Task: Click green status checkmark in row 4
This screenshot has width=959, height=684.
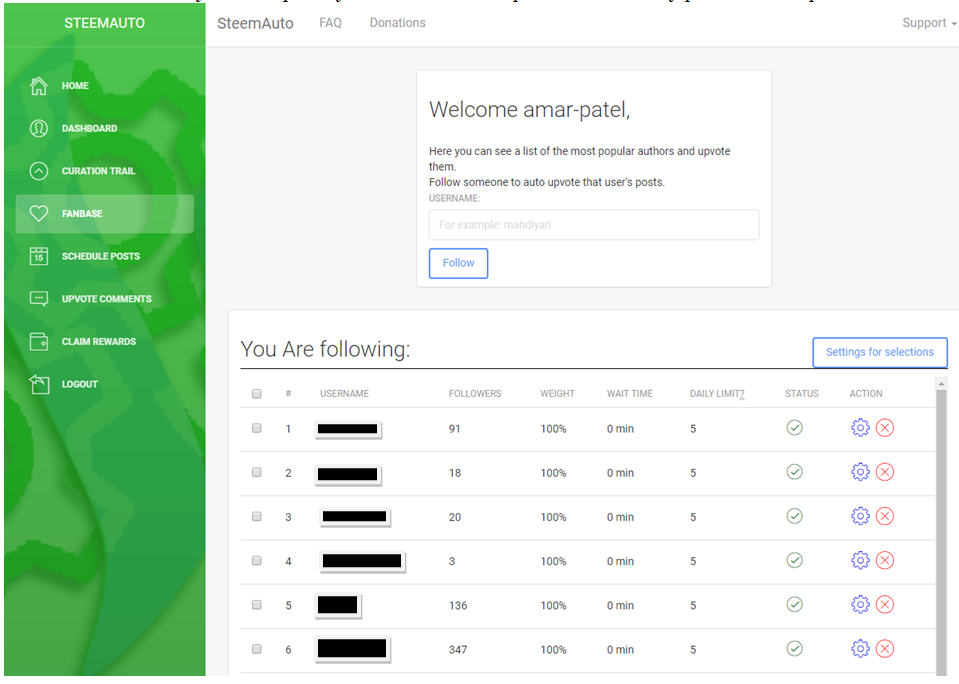Action: pos(794,560)
